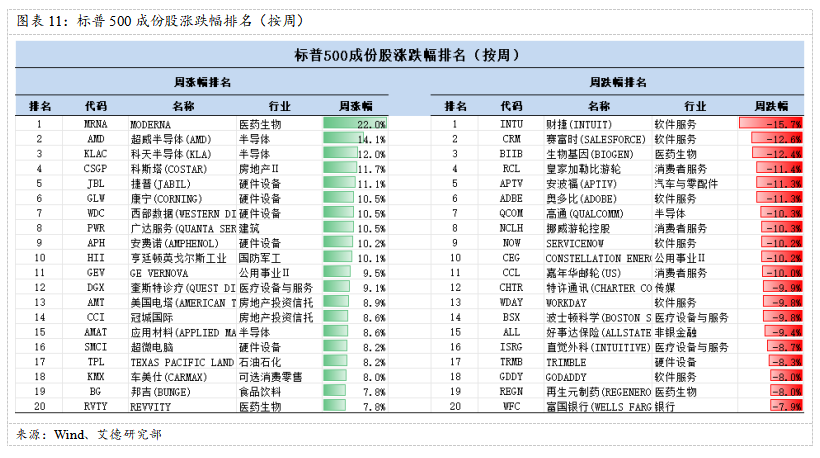The height and width of the screenshot is (458, 820).
Task: Click the name 挪威游轮控股
Action: click(x=578, y=228)
